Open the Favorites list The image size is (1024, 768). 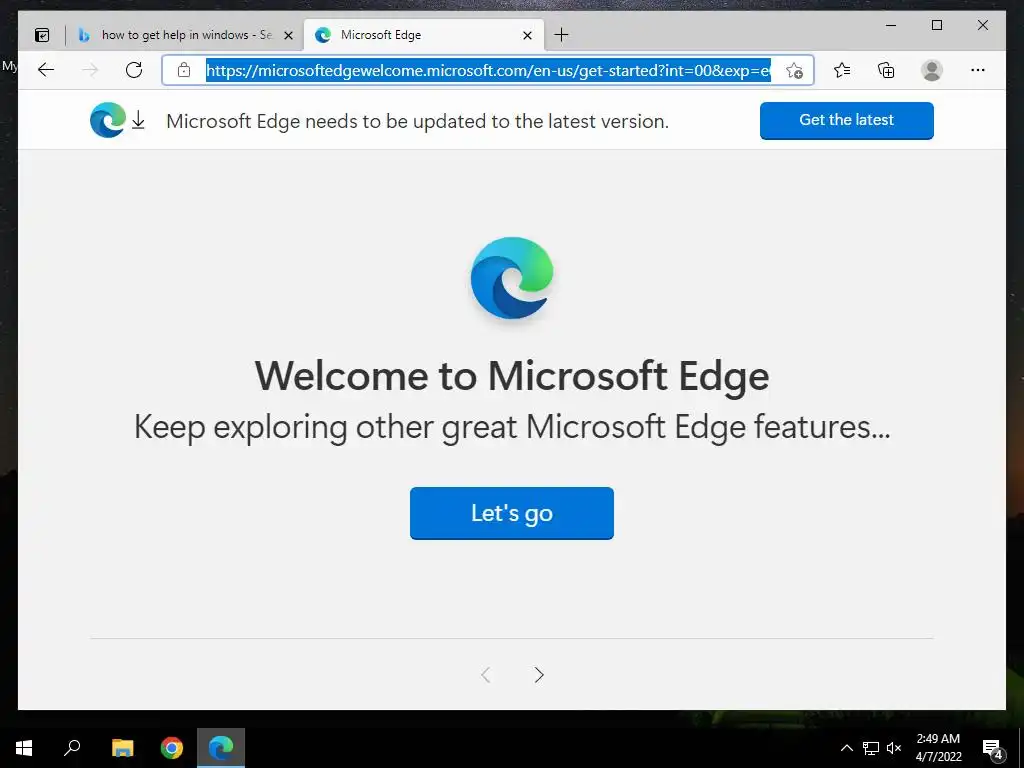(842, 70)
